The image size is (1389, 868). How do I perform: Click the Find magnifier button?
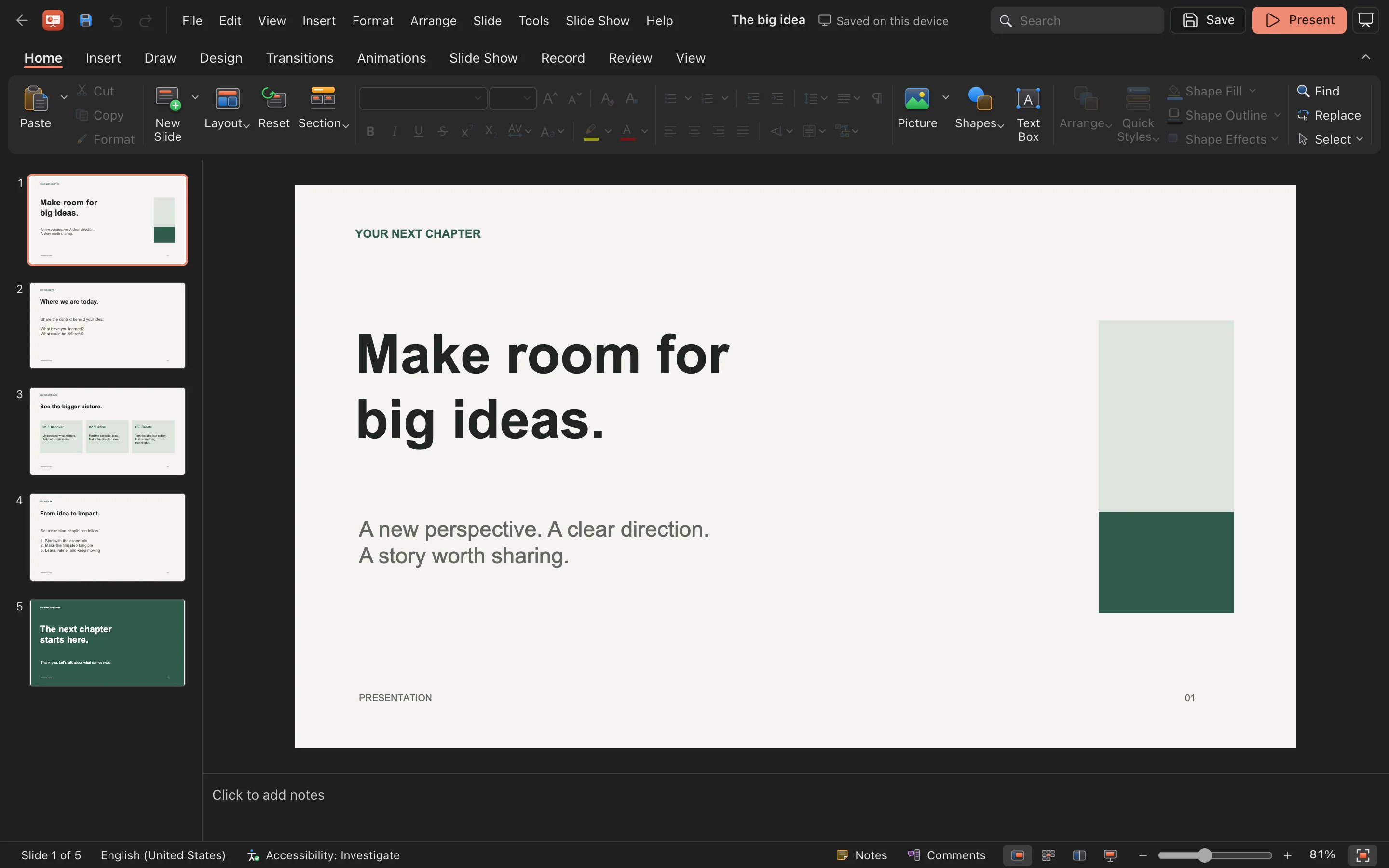tap(1319, 91)
